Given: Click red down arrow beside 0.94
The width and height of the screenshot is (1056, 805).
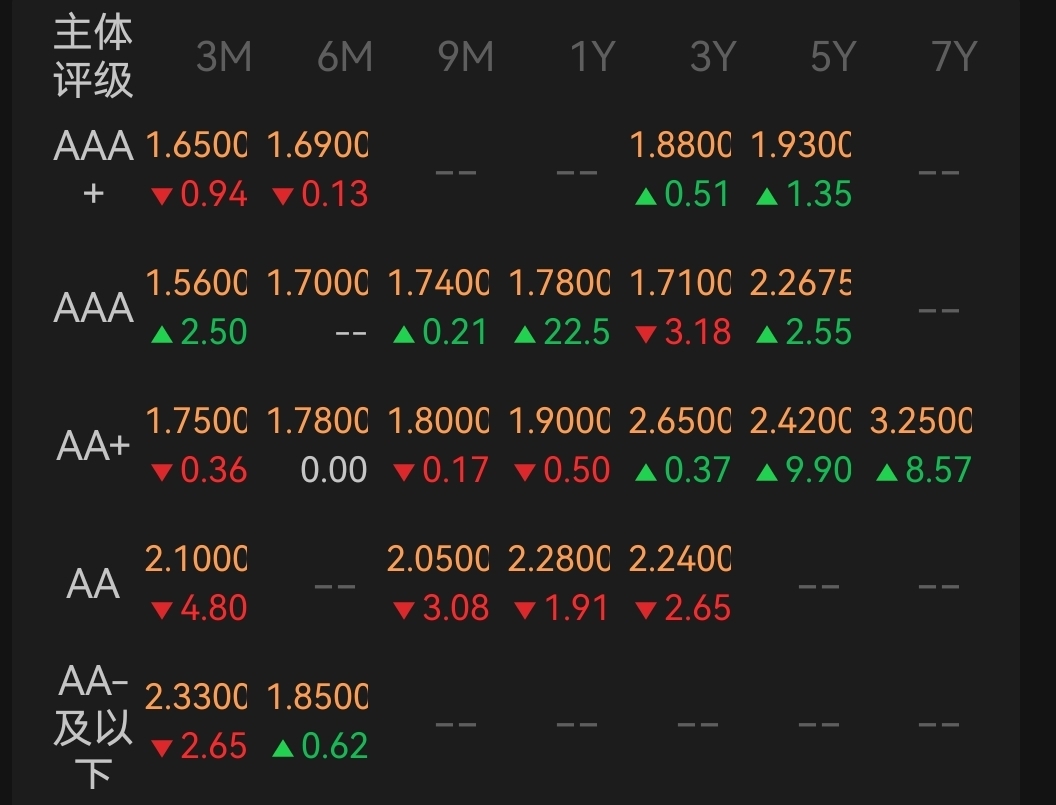Looking at the screenshot, I should click(161, 196).
